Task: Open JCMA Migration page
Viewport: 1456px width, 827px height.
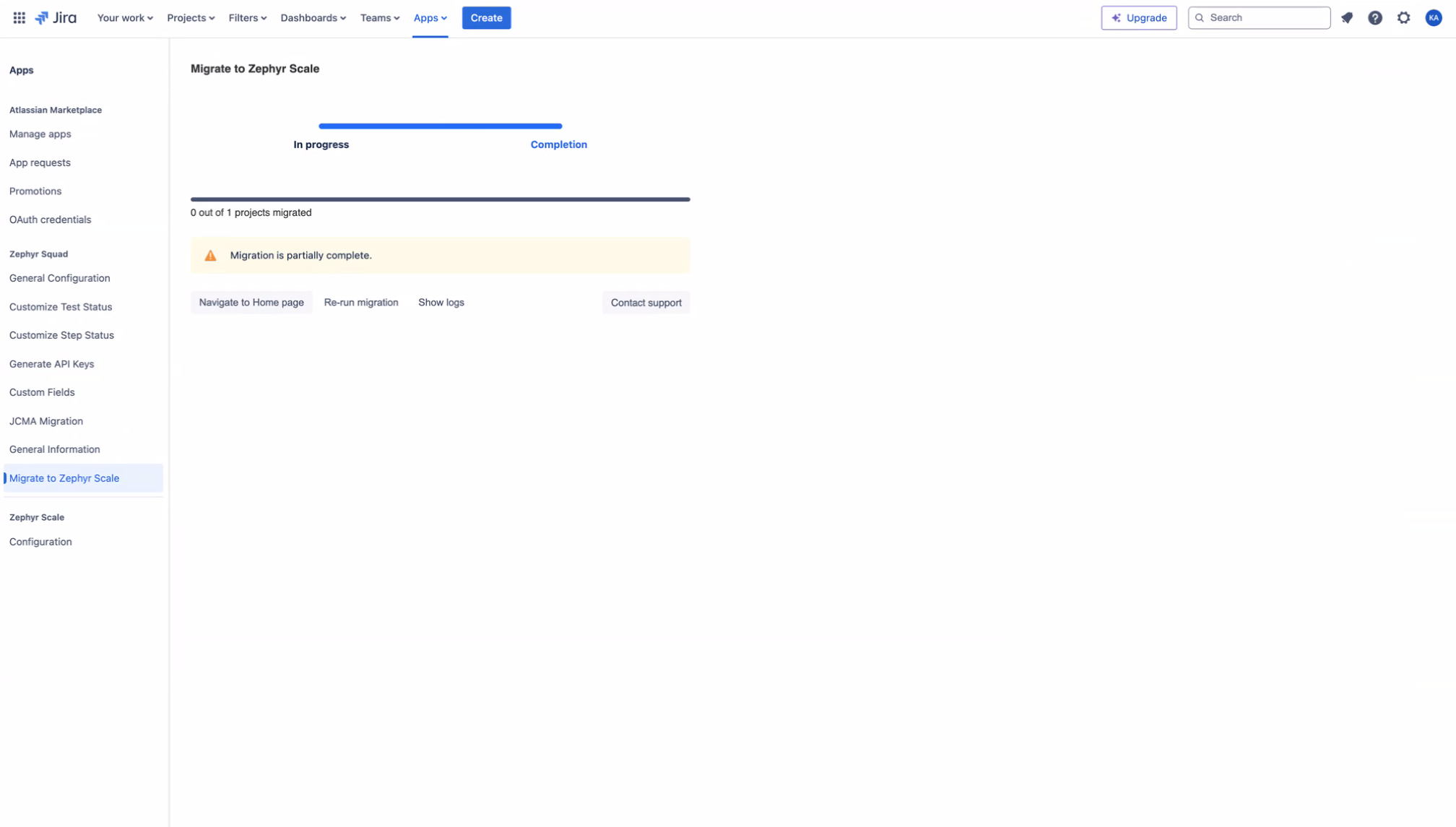Action: pos(46,422)
